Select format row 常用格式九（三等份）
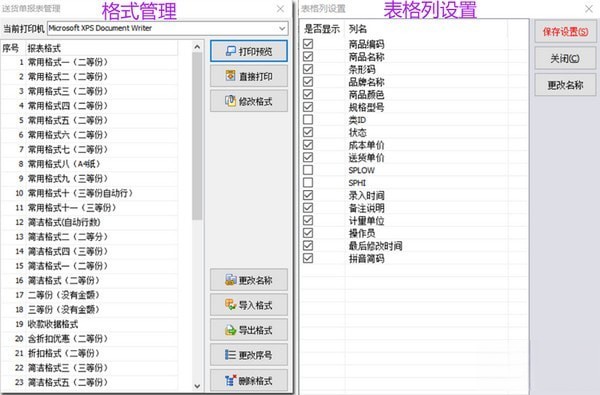The height and width of the screenshot is (395, 600). tap(90, 178)
